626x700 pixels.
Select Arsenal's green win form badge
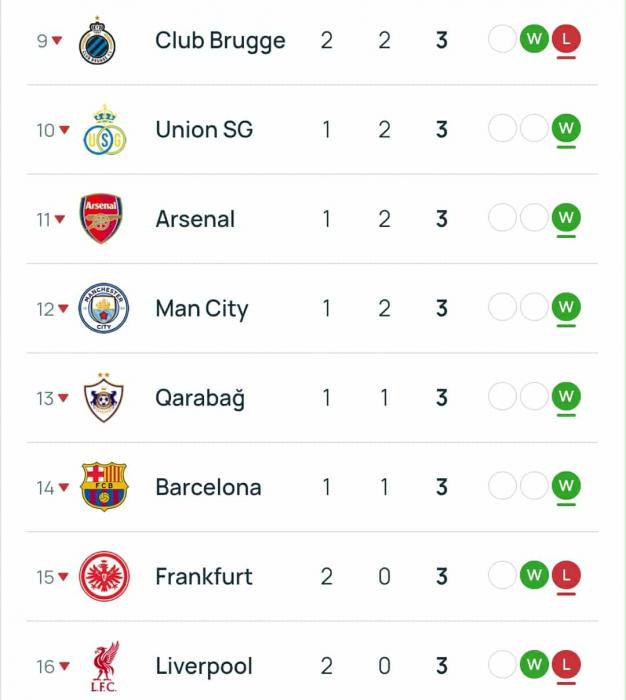pos(566,218)
